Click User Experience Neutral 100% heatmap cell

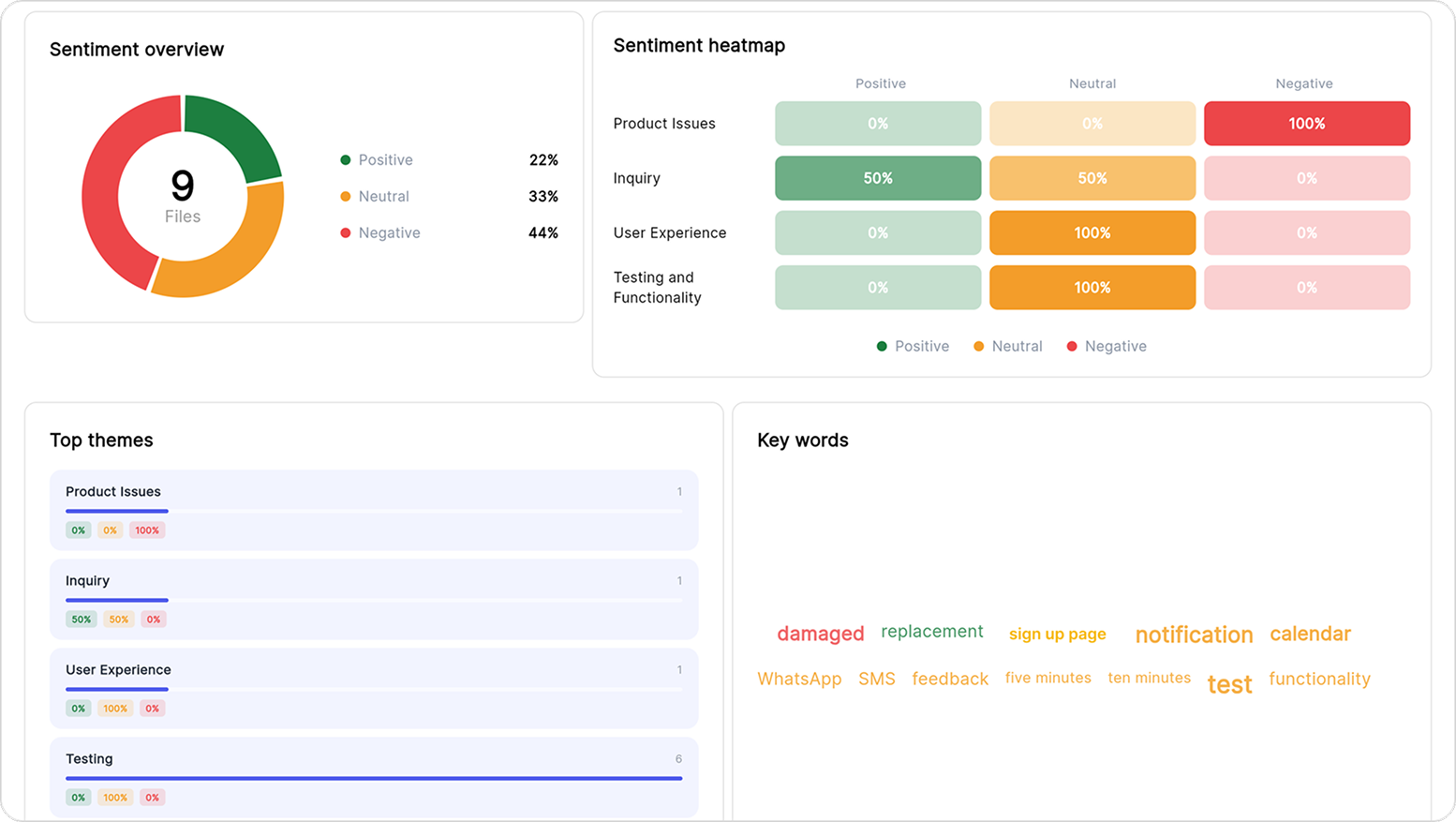pos(1092,232)
